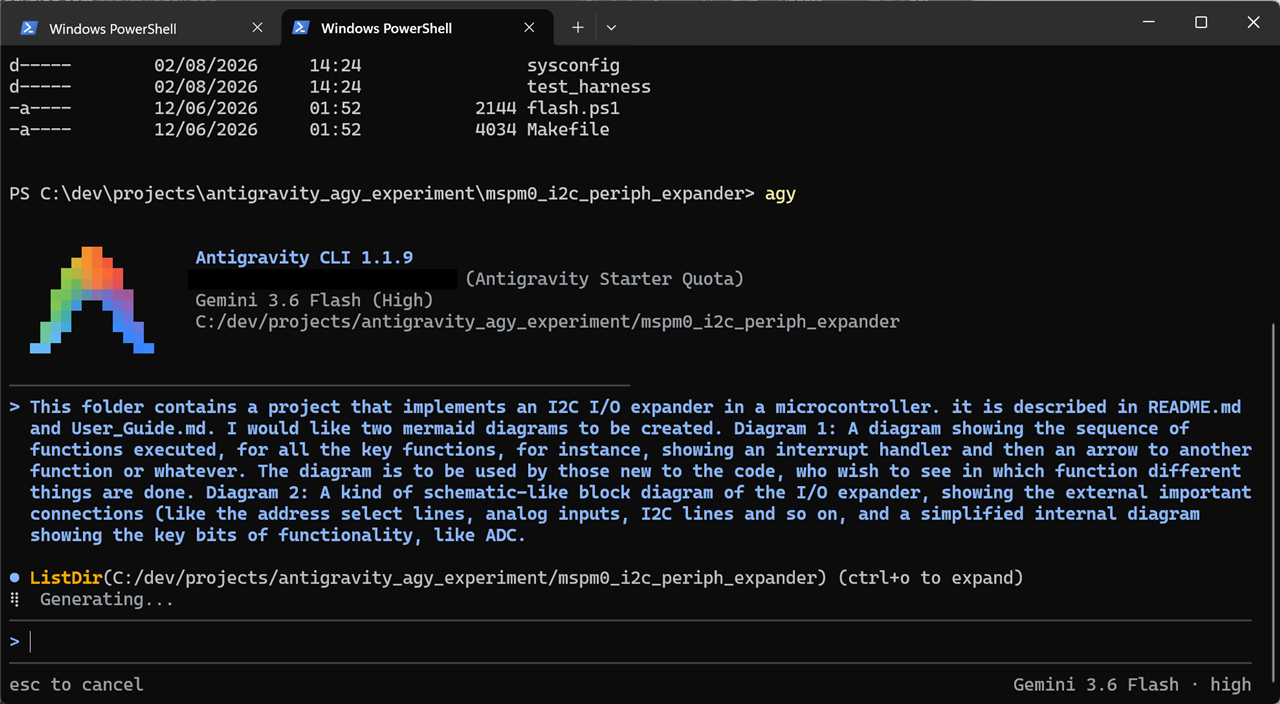Close the first PowerShell tab
The image size is (1280, 704).
coord(258,28)
